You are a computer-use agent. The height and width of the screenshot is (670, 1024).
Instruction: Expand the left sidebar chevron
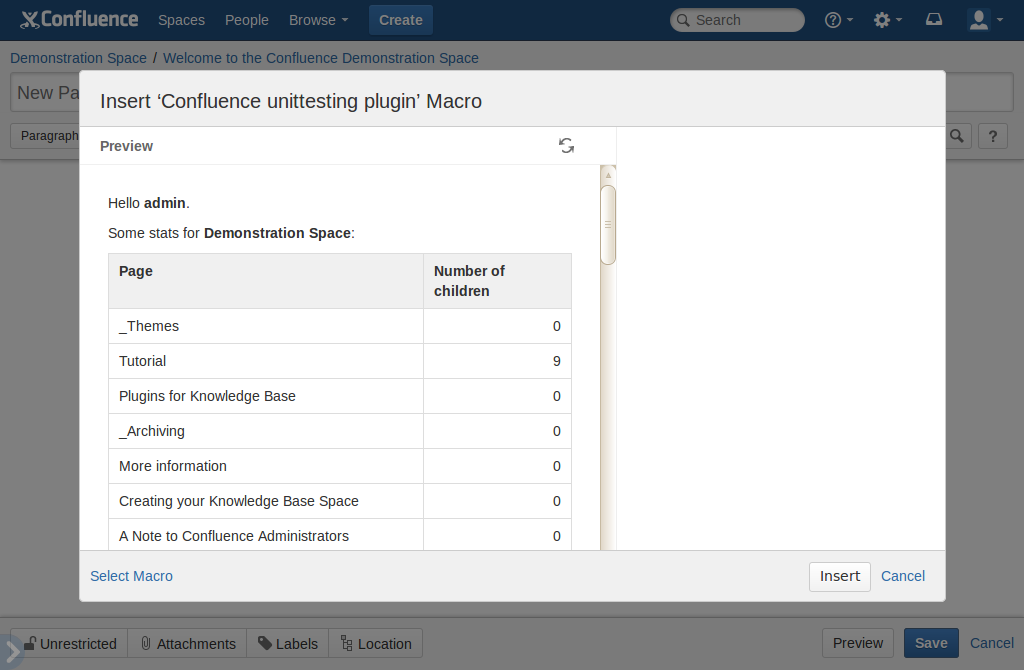(x=12, y=652)
